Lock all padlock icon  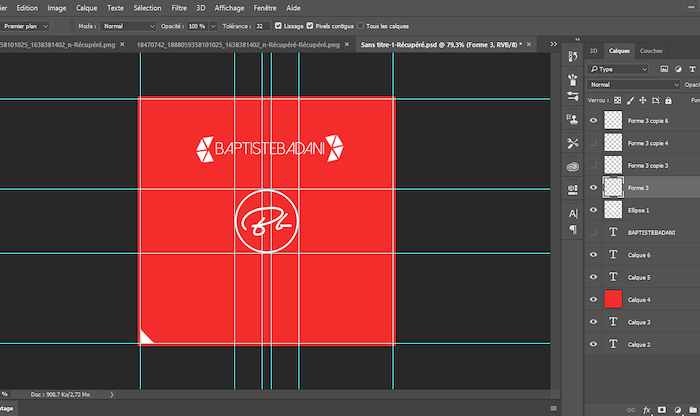668,100
